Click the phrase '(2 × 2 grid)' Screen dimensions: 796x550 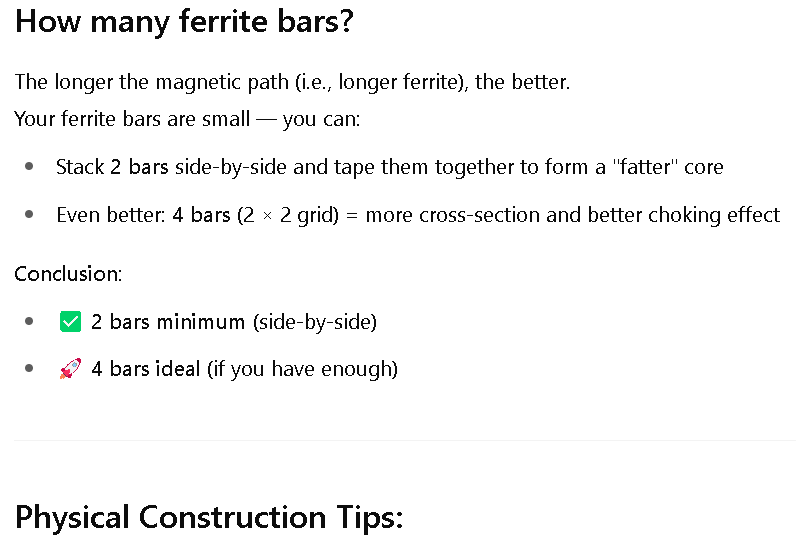coord(288,215)
